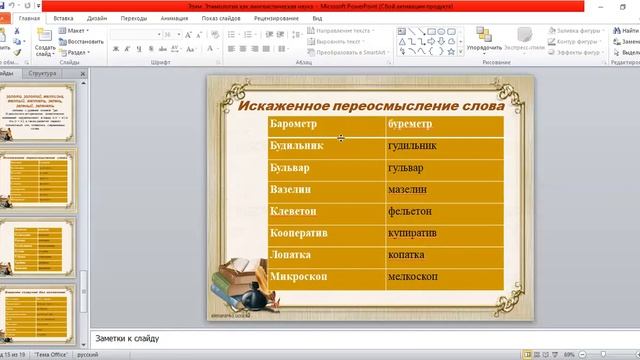Close the slides pane with X
This screenshot has width=640, height=360.
[83, 74]
